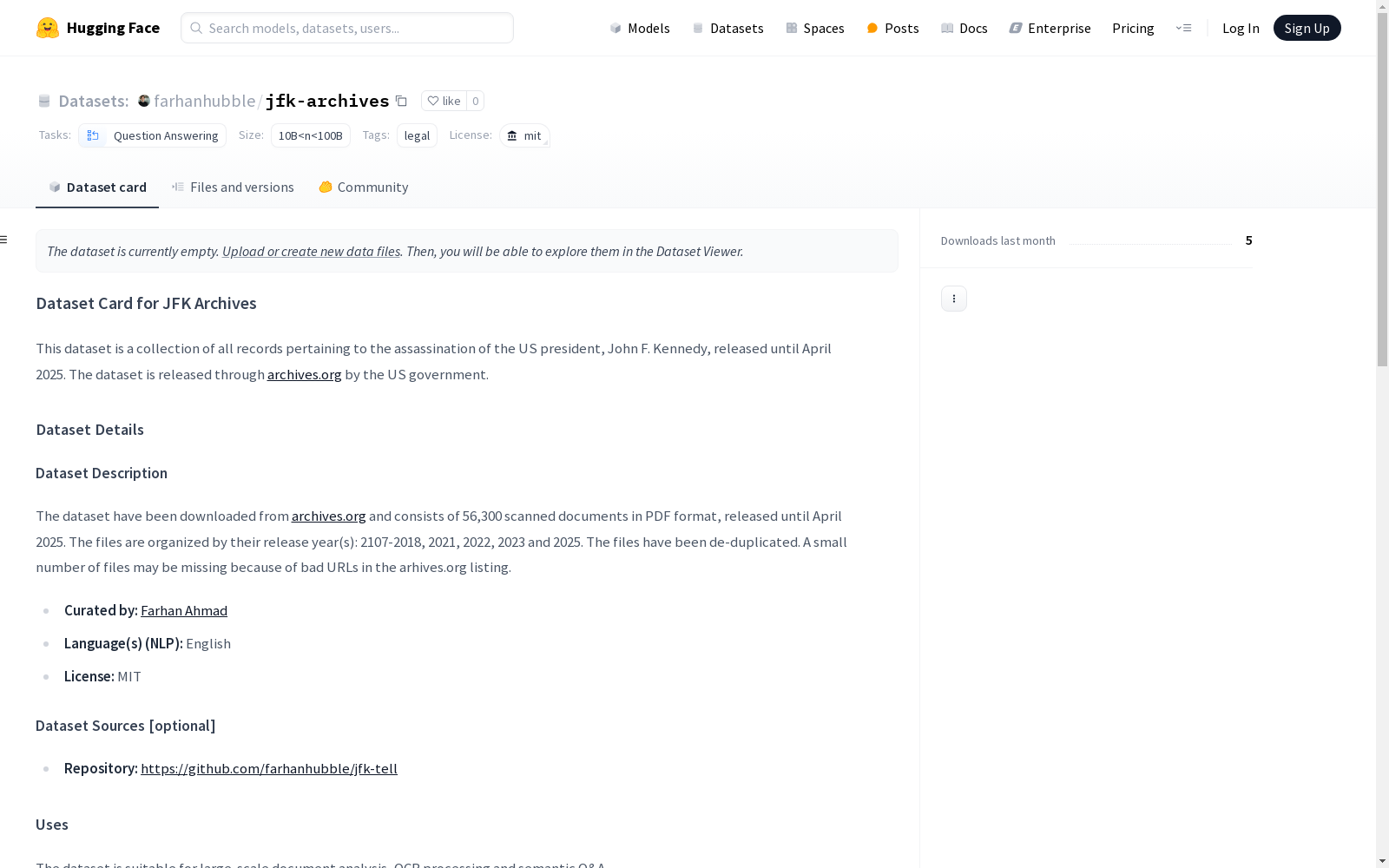Click the Uses heading
Screen dimensions: 1389x868
[x=52, y=825]
